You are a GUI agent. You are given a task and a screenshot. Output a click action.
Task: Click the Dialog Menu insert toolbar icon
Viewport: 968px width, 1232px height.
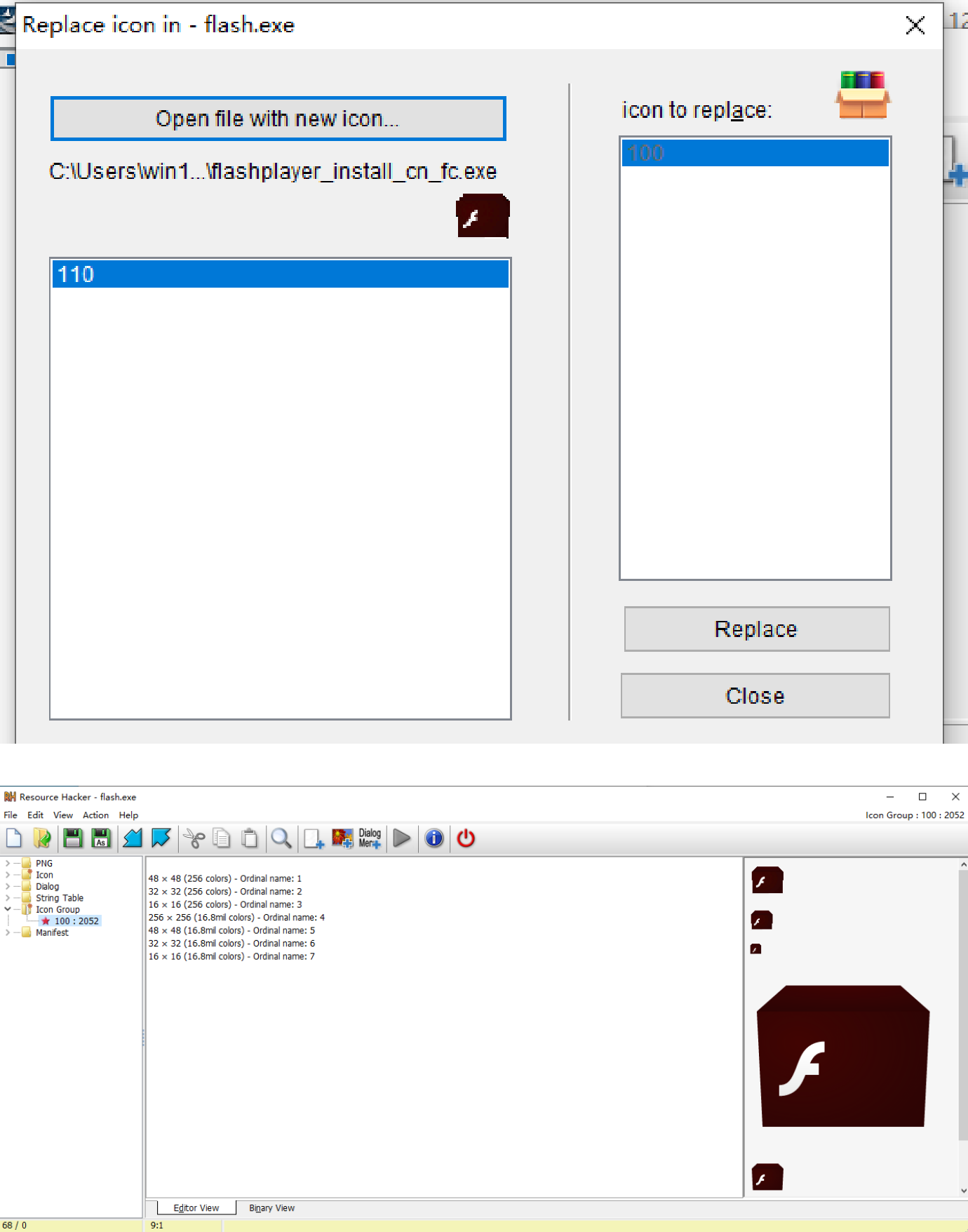(370, 838)
